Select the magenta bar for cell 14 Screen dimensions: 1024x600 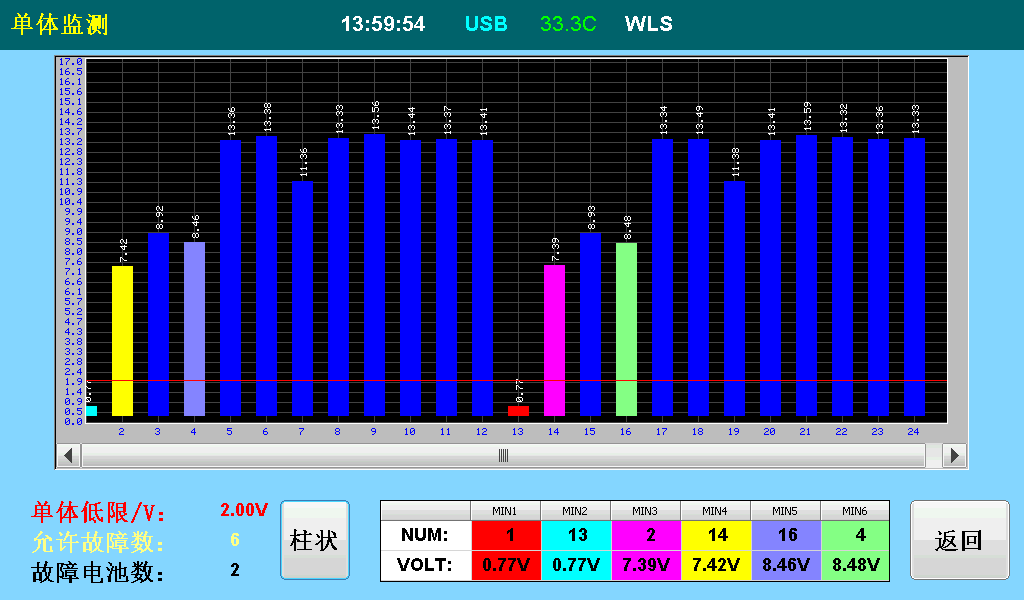pyautogui.click(x=554, y=340)
